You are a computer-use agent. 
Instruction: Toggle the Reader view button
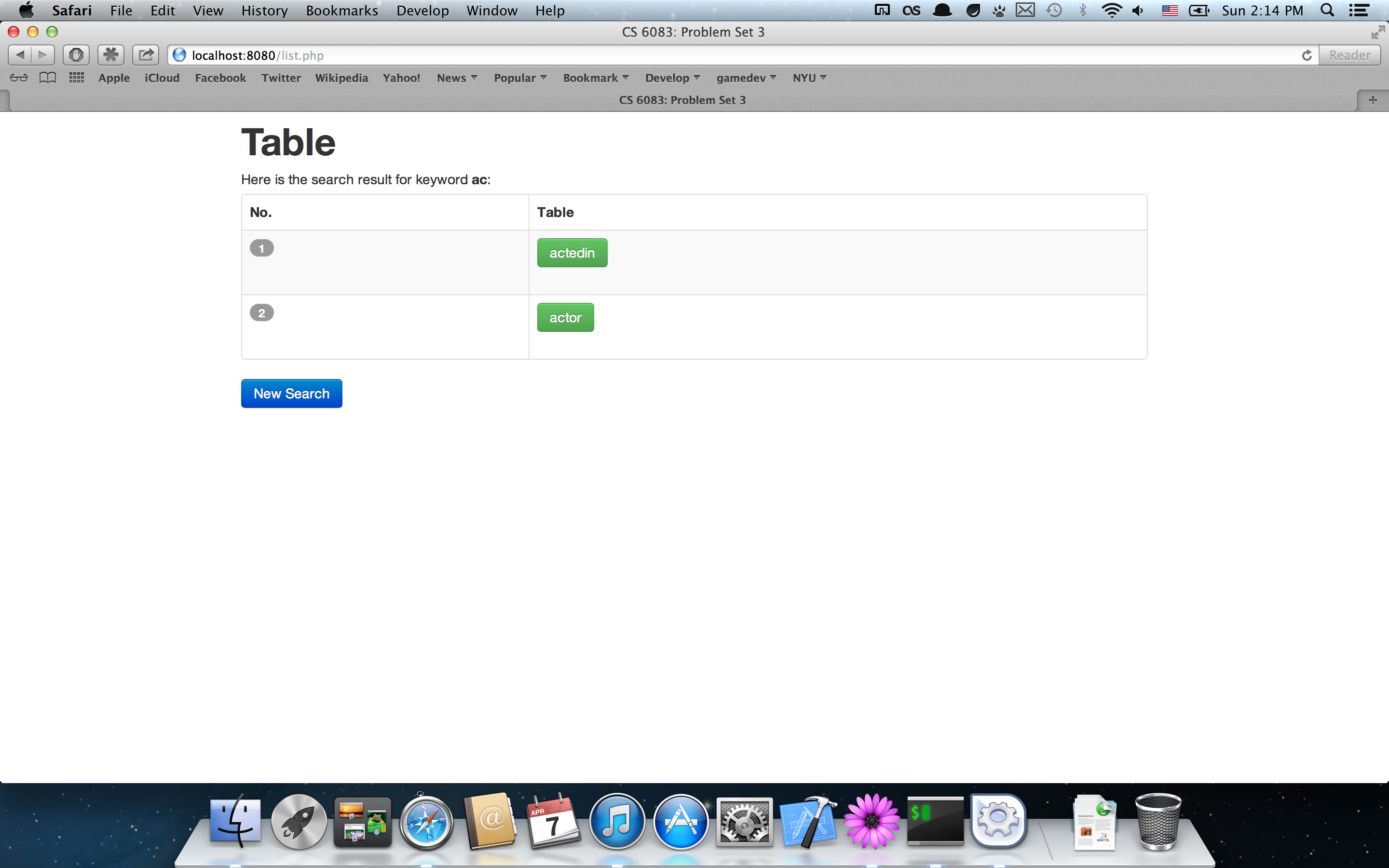pos(1349,55)
